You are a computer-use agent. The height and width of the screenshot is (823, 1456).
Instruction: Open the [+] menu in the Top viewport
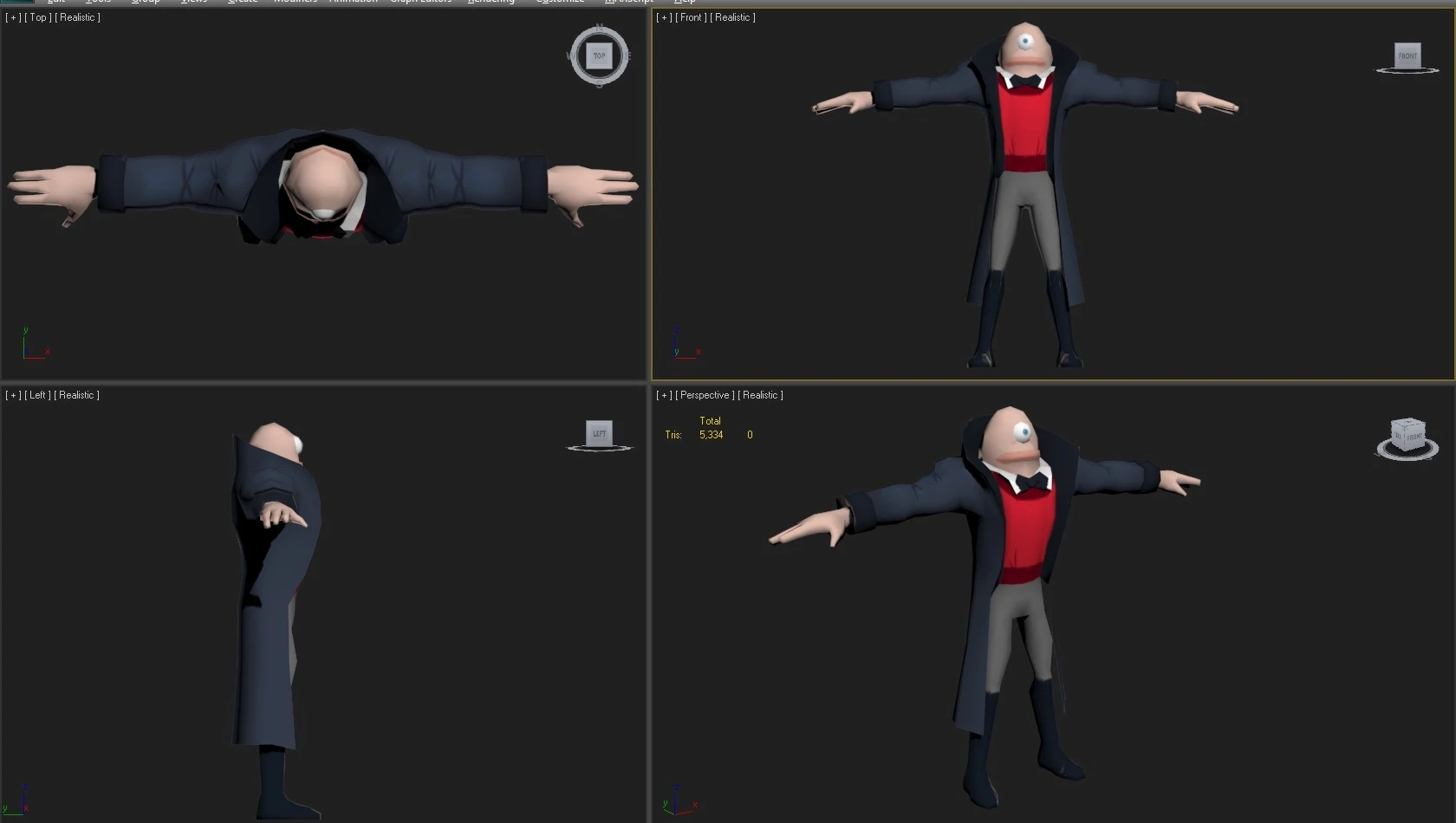pyautogui.click(x=13, y=17)
